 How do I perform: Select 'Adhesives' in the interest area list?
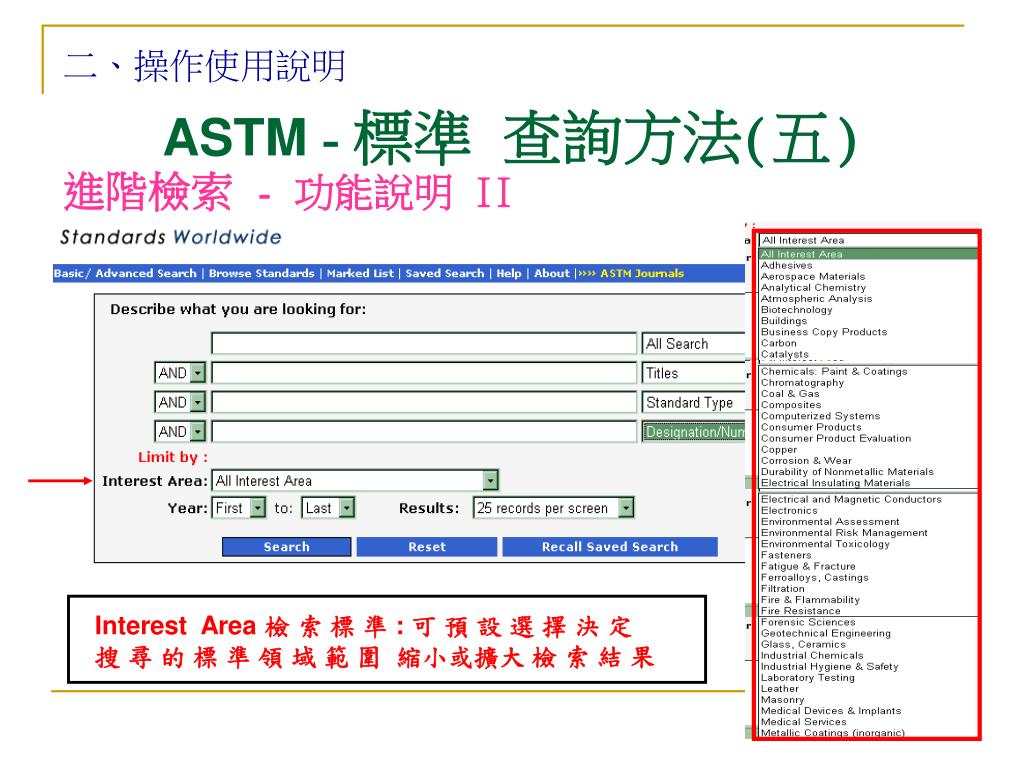coord(786,265)
